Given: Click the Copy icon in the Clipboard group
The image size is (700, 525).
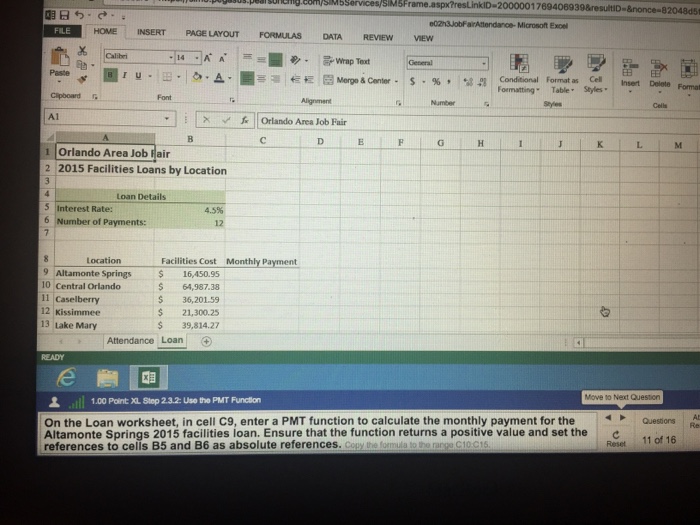Looking at the screenshot, I should tap(82, 65).
